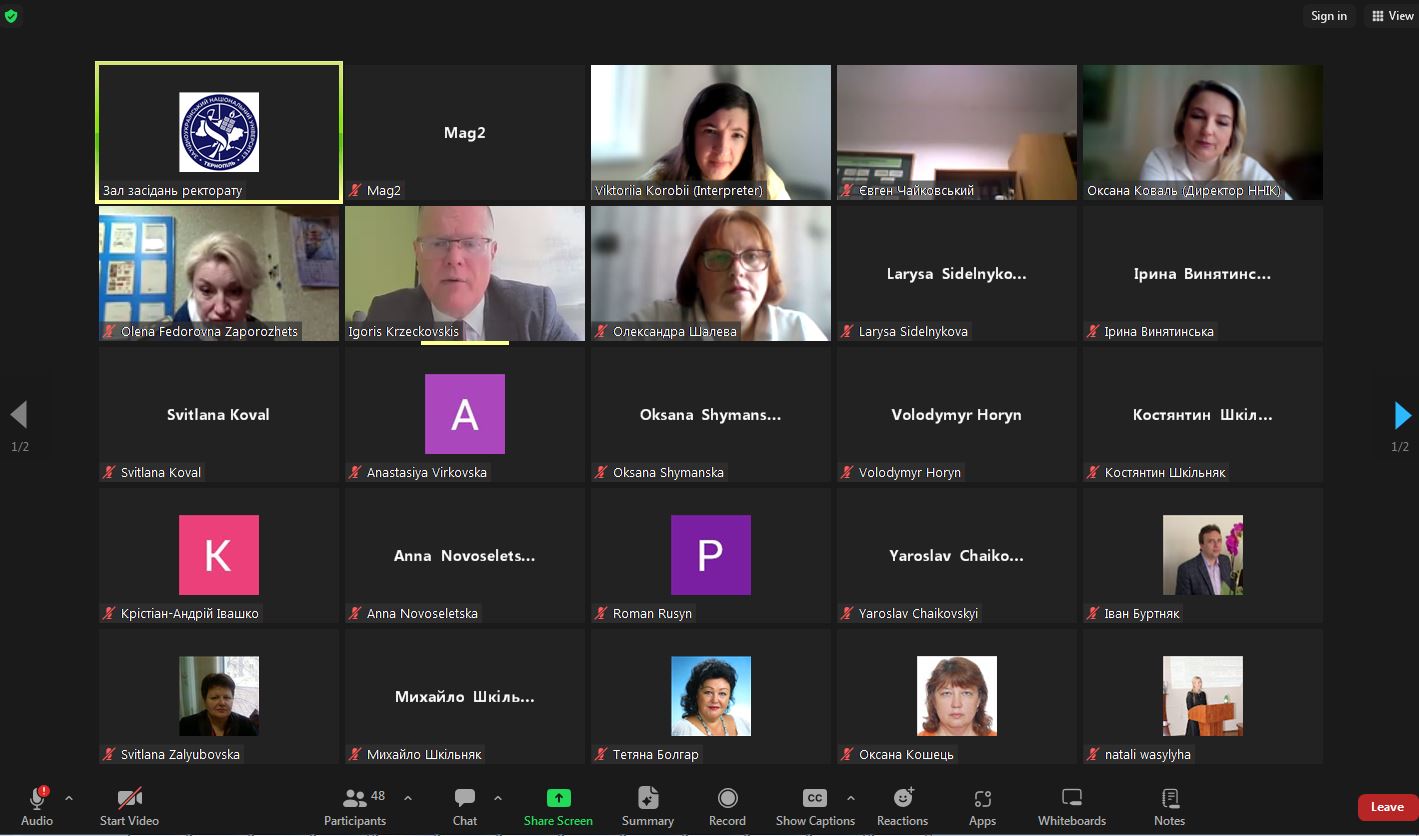Screen dimensions: 1419x836
Task: Click the green encryption shield icon
Action: (x=11, y=16)
